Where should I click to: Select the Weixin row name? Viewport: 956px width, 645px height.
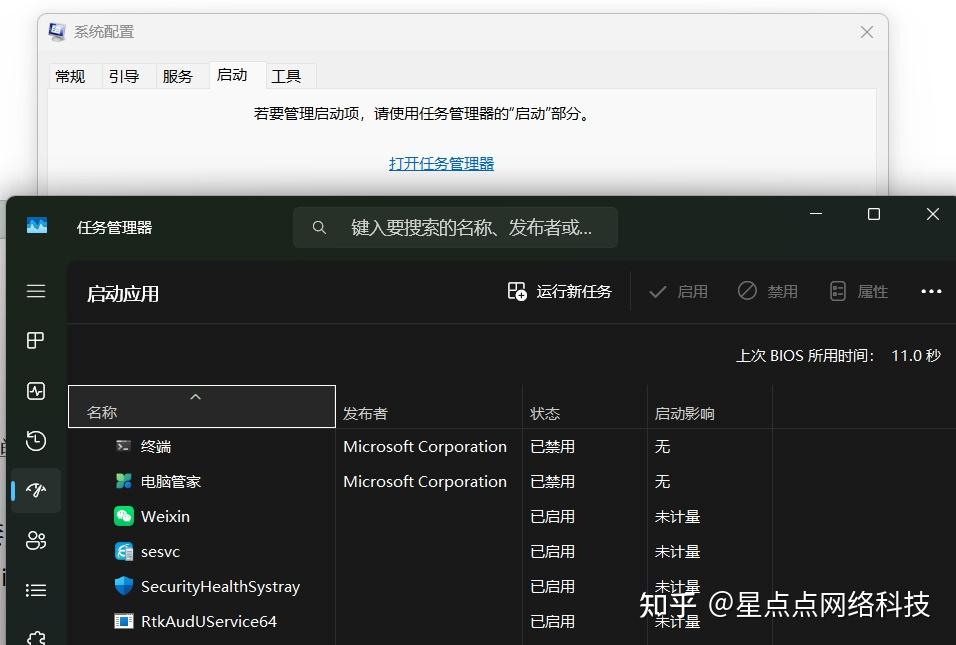click(x=165, y=516)
